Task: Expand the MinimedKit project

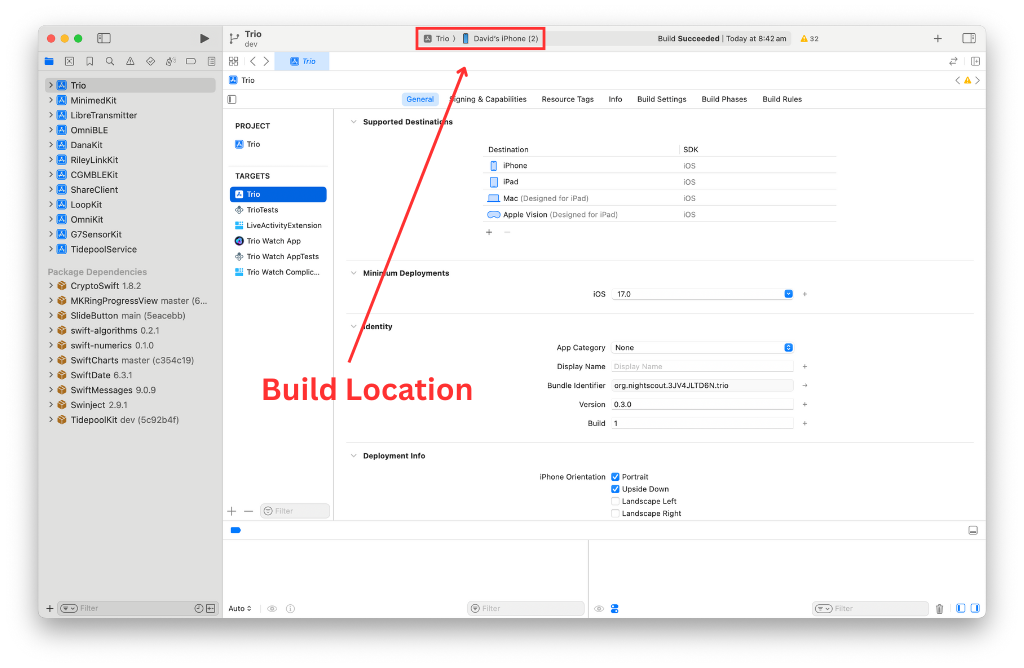Action: pos(51,101)
